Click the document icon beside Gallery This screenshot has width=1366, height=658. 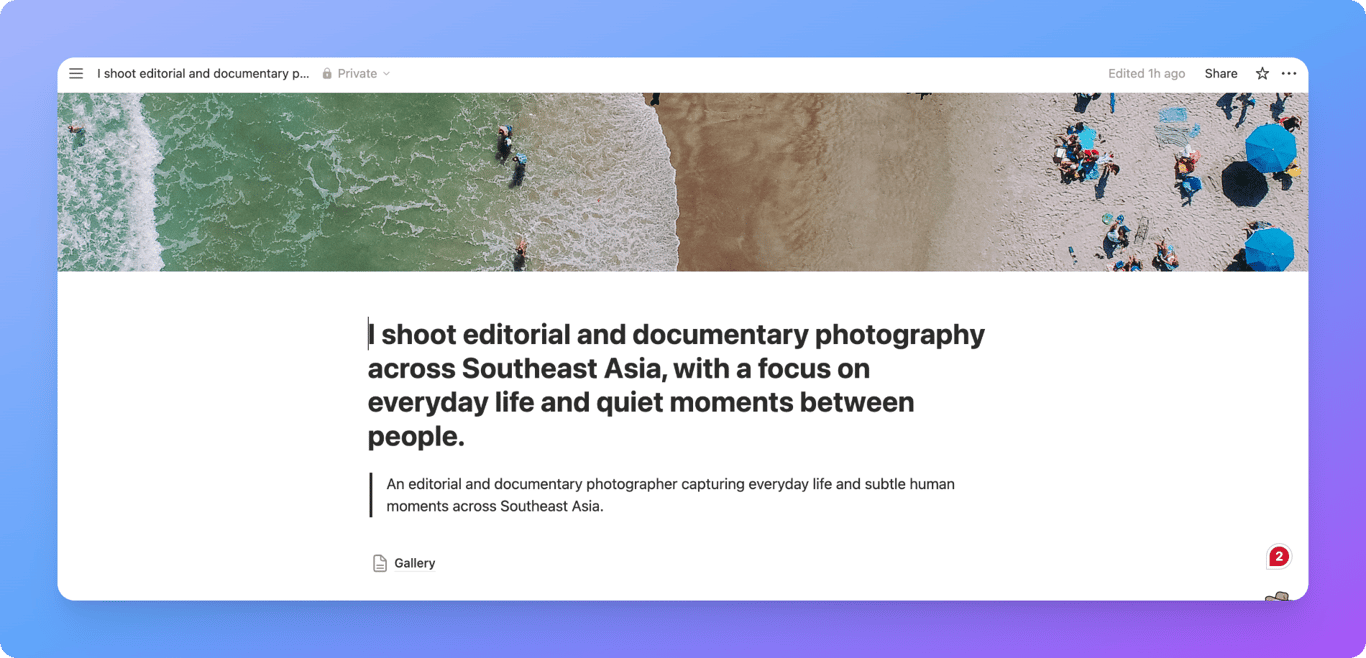click(x=379, y=562)
